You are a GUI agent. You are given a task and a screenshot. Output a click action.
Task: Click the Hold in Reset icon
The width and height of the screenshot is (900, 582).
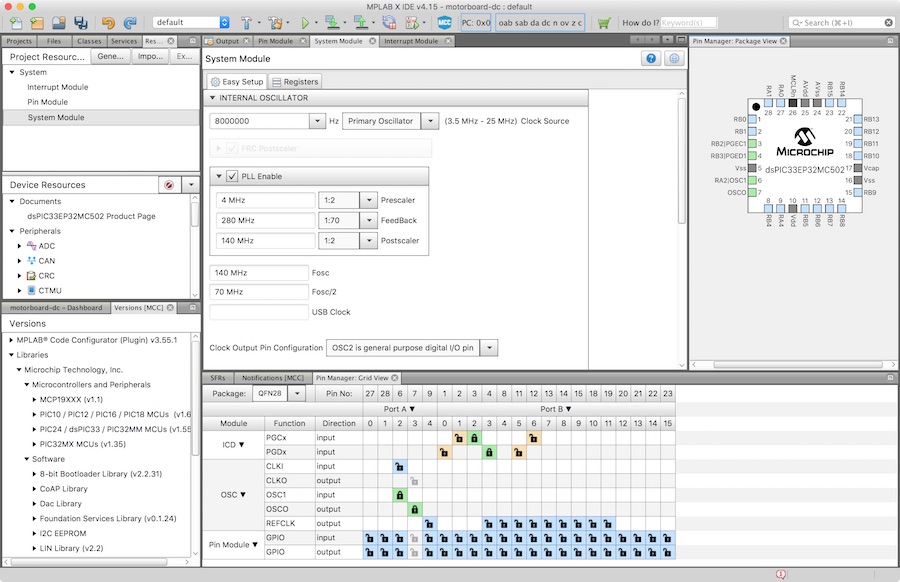pyautogui.click(x=389, y=22)
